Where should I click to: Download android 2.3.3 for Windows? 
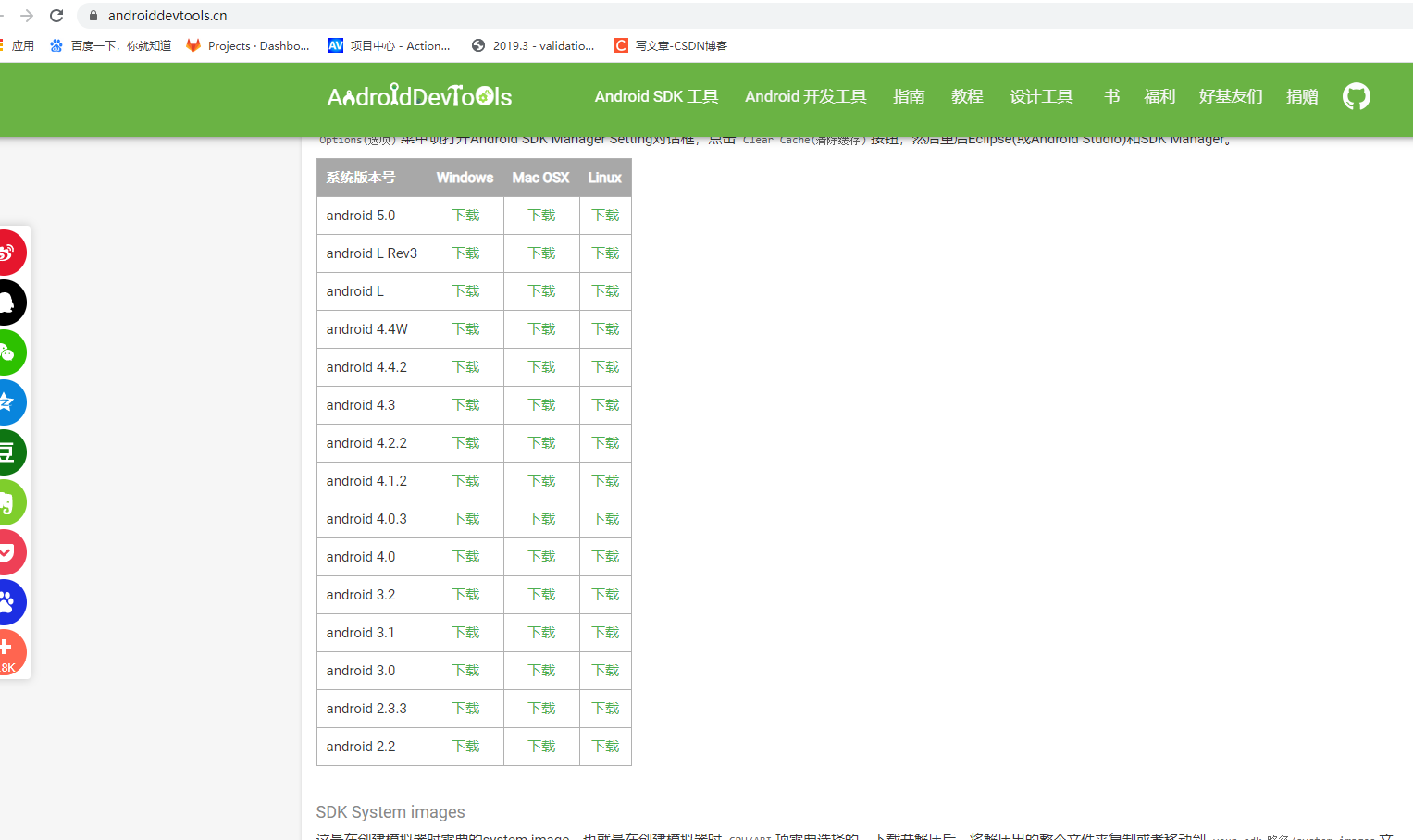coord(465,709)
